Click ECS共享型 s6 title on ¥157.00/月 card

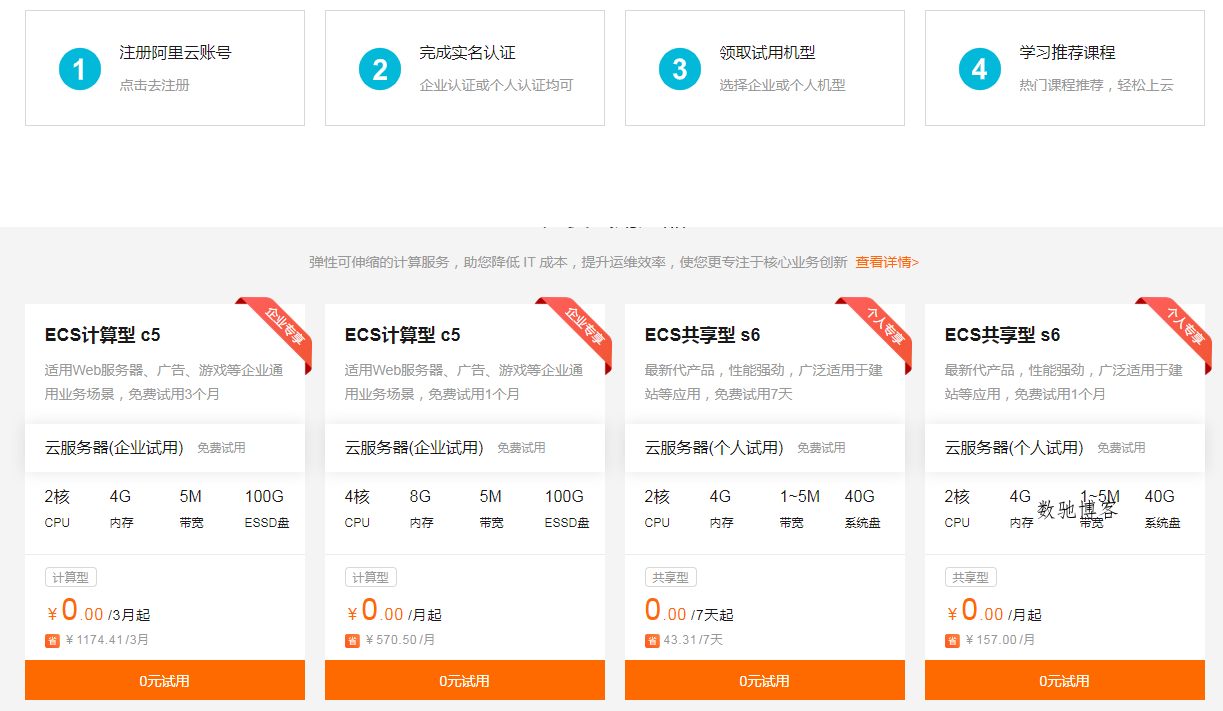point(1003,334)
